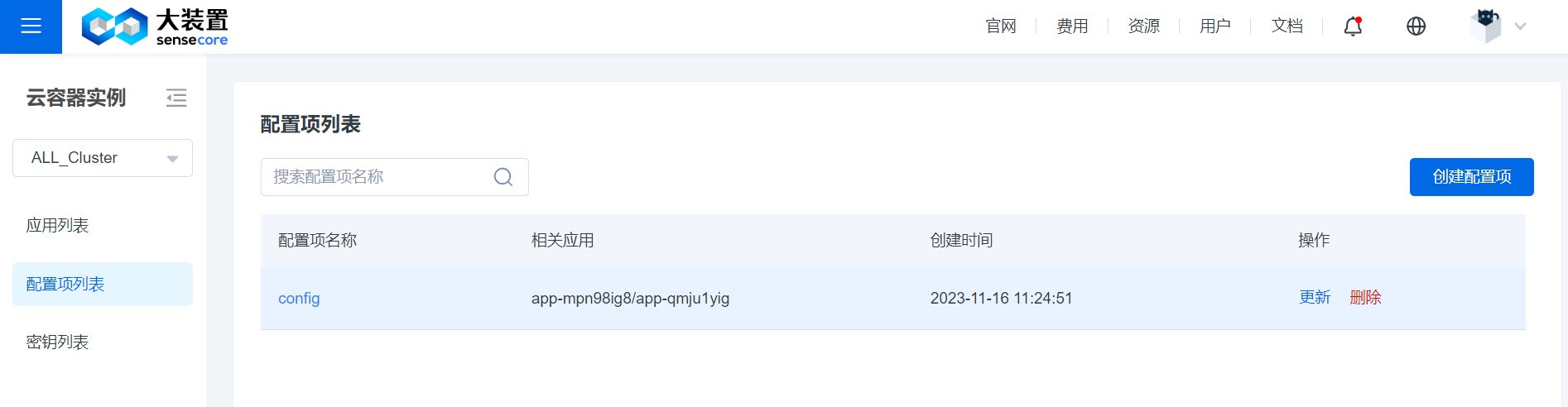This screenshot has height=407, width=1568.
Task: Open the ALL_Cluster dropdown
Action: click(103, 158)
